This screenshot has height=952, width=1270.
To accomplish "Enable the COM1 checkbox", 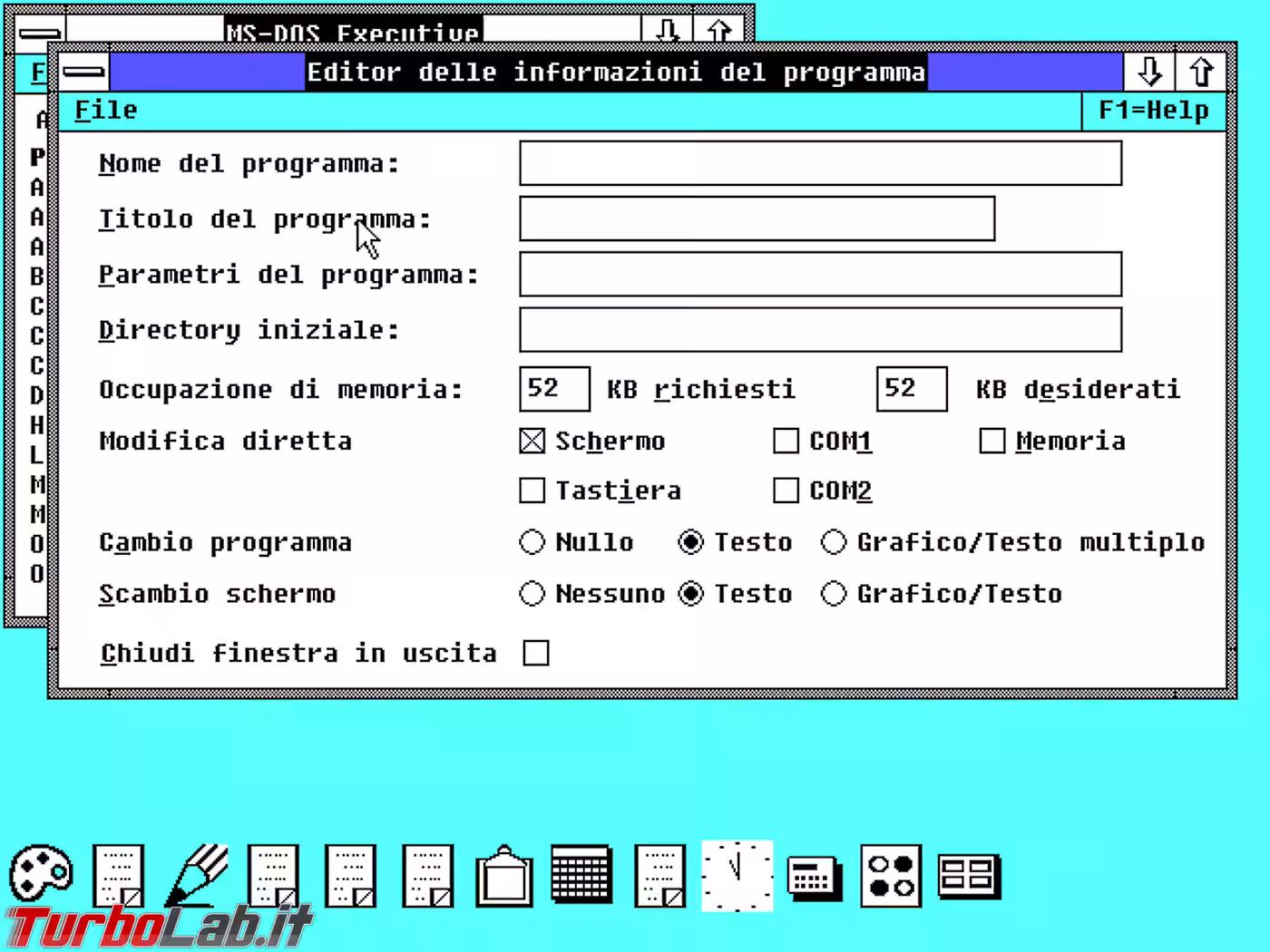I will point(786,441).
